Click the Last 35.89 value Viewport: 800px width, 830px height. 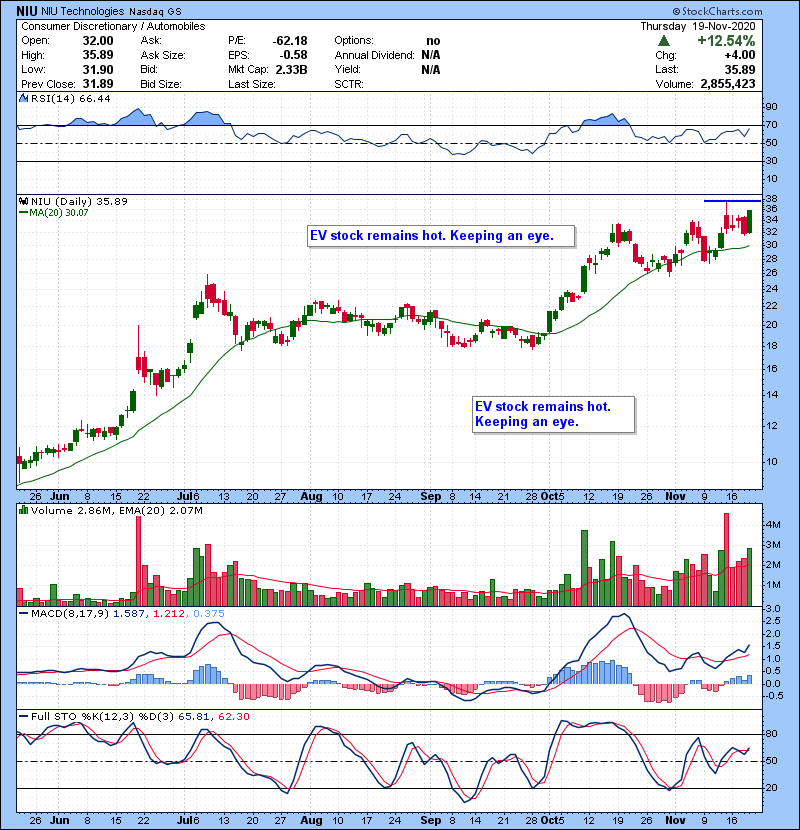[740, 69]
